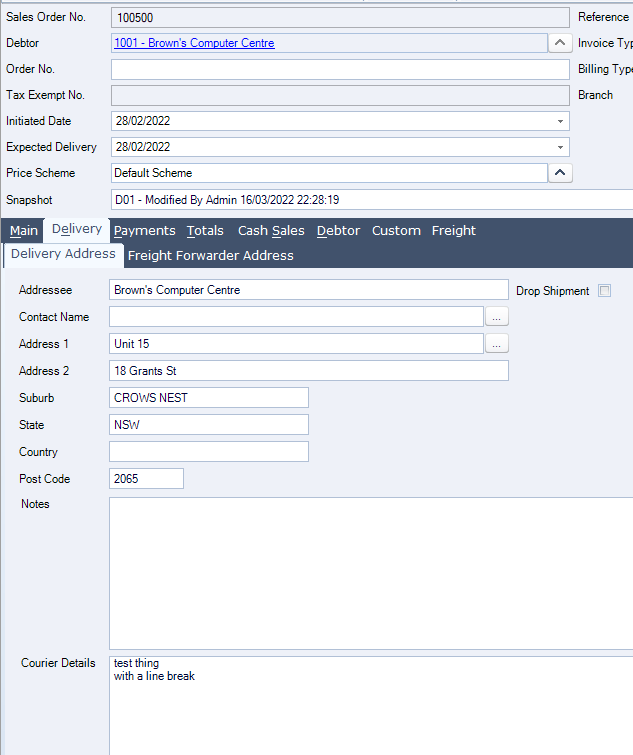Viewport: 633px width, 755px height.
Task: Expand the Debtor lookup chevron
Action: [561, 43]
